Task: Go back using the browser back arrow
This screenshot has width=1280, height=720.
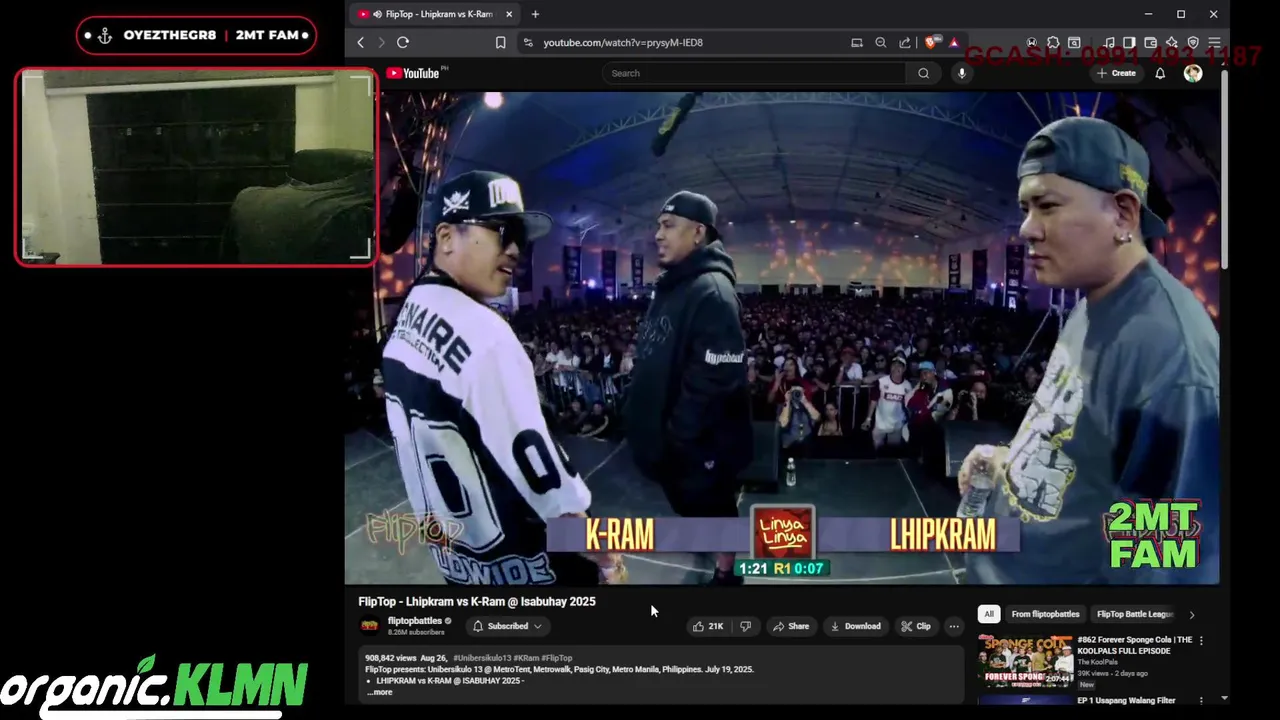Action: pos(361,43)
